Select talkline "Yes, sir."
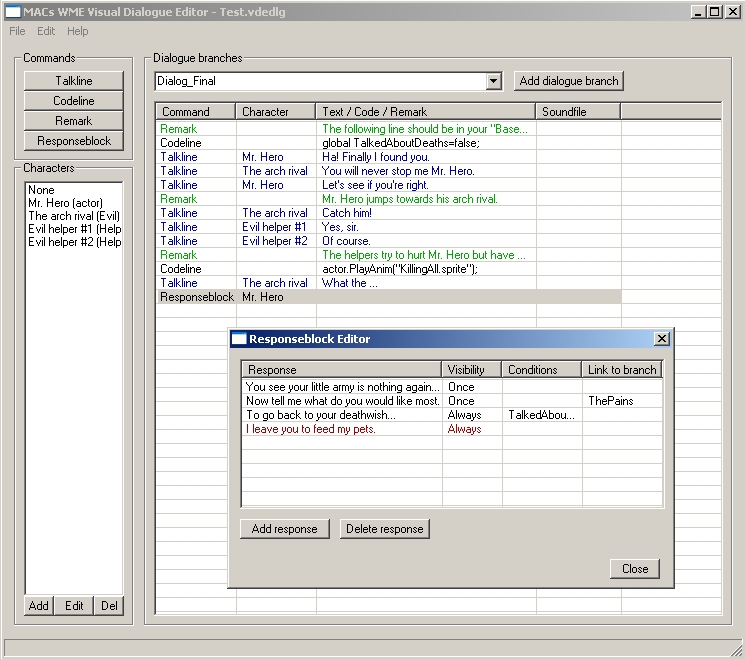 tap(389, 227)
